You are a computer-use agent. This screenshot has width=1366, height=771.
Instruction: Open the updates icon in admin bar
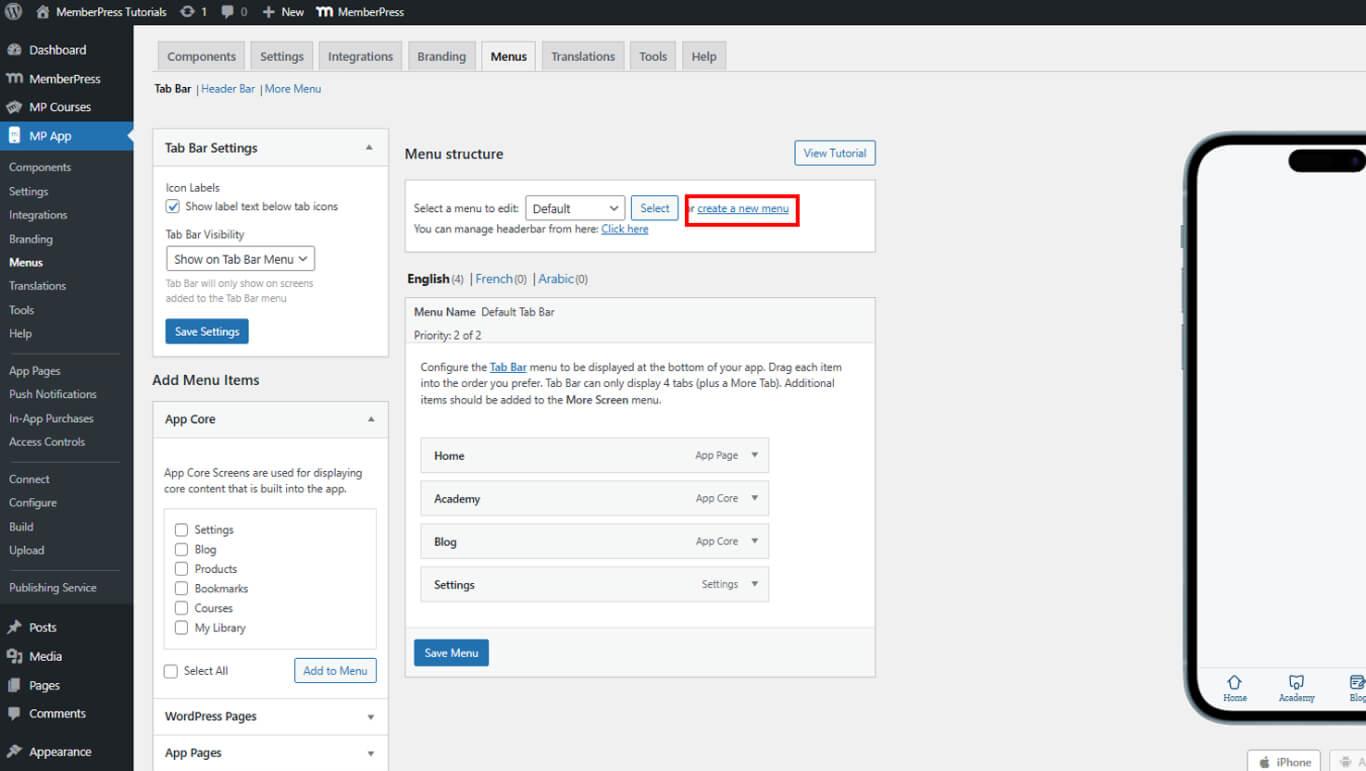coord(187,12)
